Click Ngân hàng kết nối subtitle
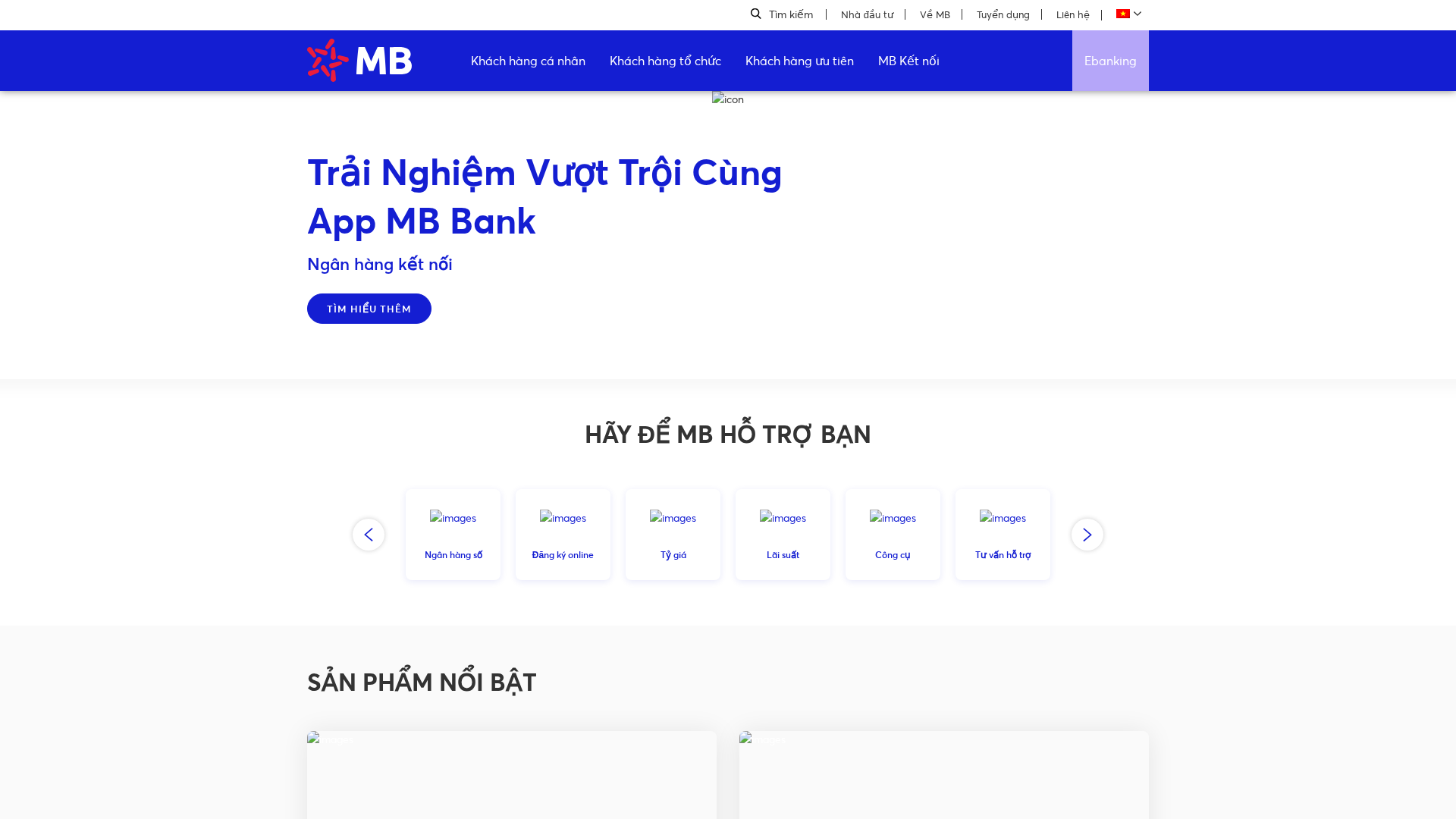This screenshot has height=819, width=1456. (x=380, y=264)
